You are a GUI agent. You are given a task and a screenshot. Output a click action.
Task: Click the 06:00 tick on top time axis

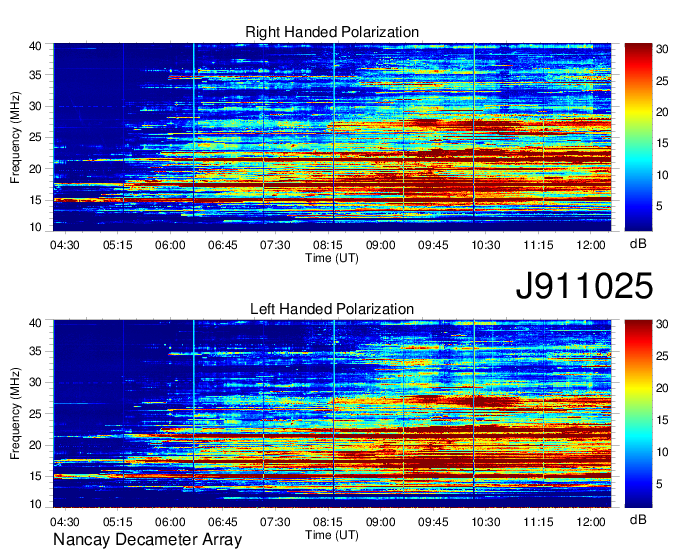coord(170,245)
